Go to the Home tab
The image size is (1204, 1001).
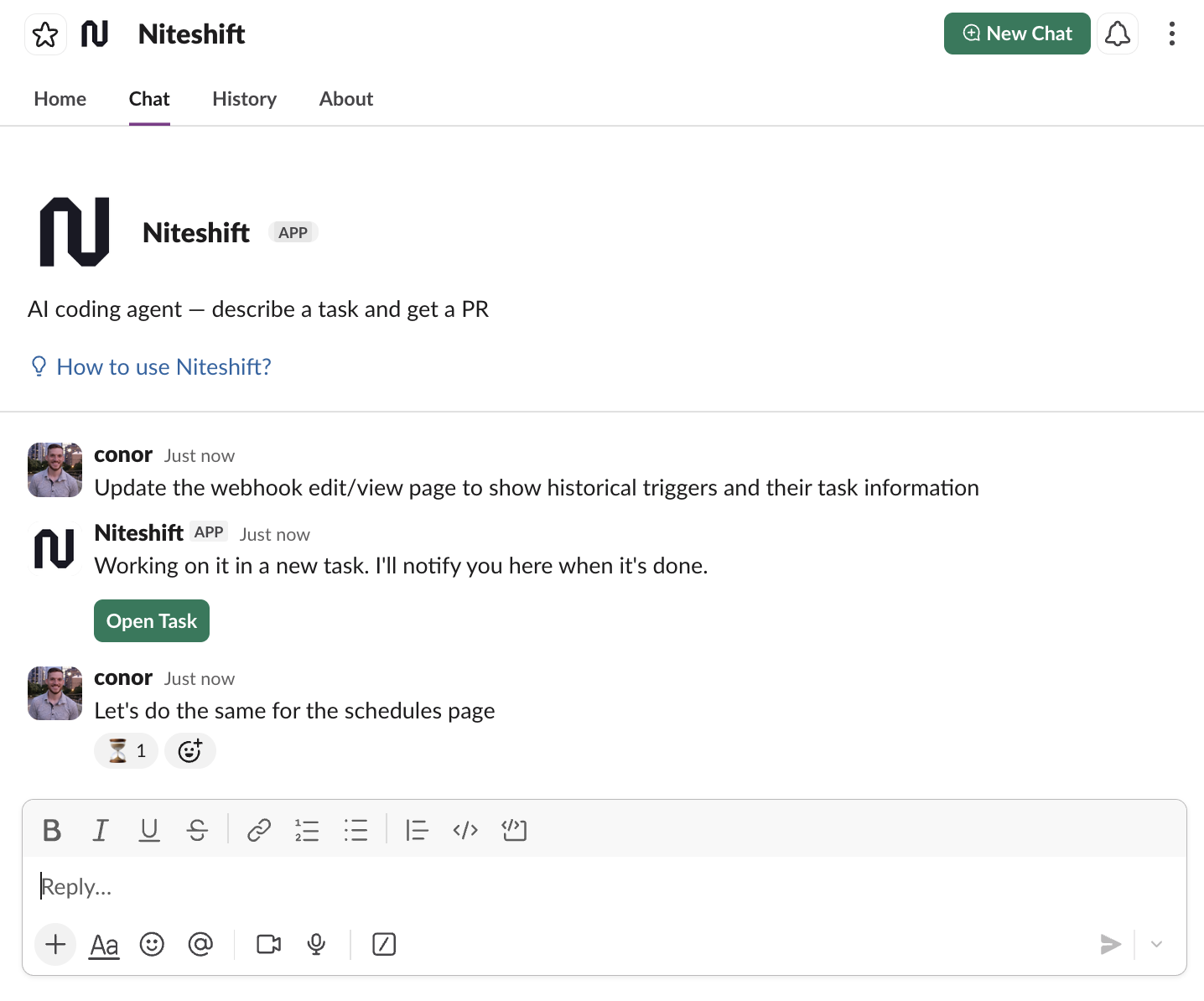tap(60, 99)
